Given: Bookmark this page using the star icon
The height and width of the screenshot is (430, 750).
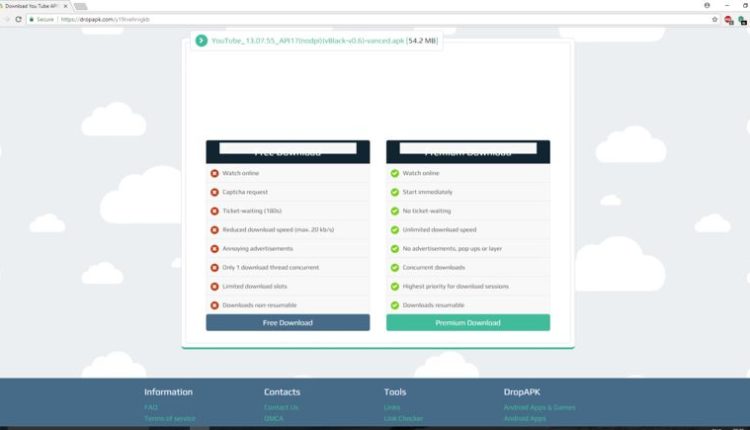Looking at the screenshot, I should tap(714, 19).
